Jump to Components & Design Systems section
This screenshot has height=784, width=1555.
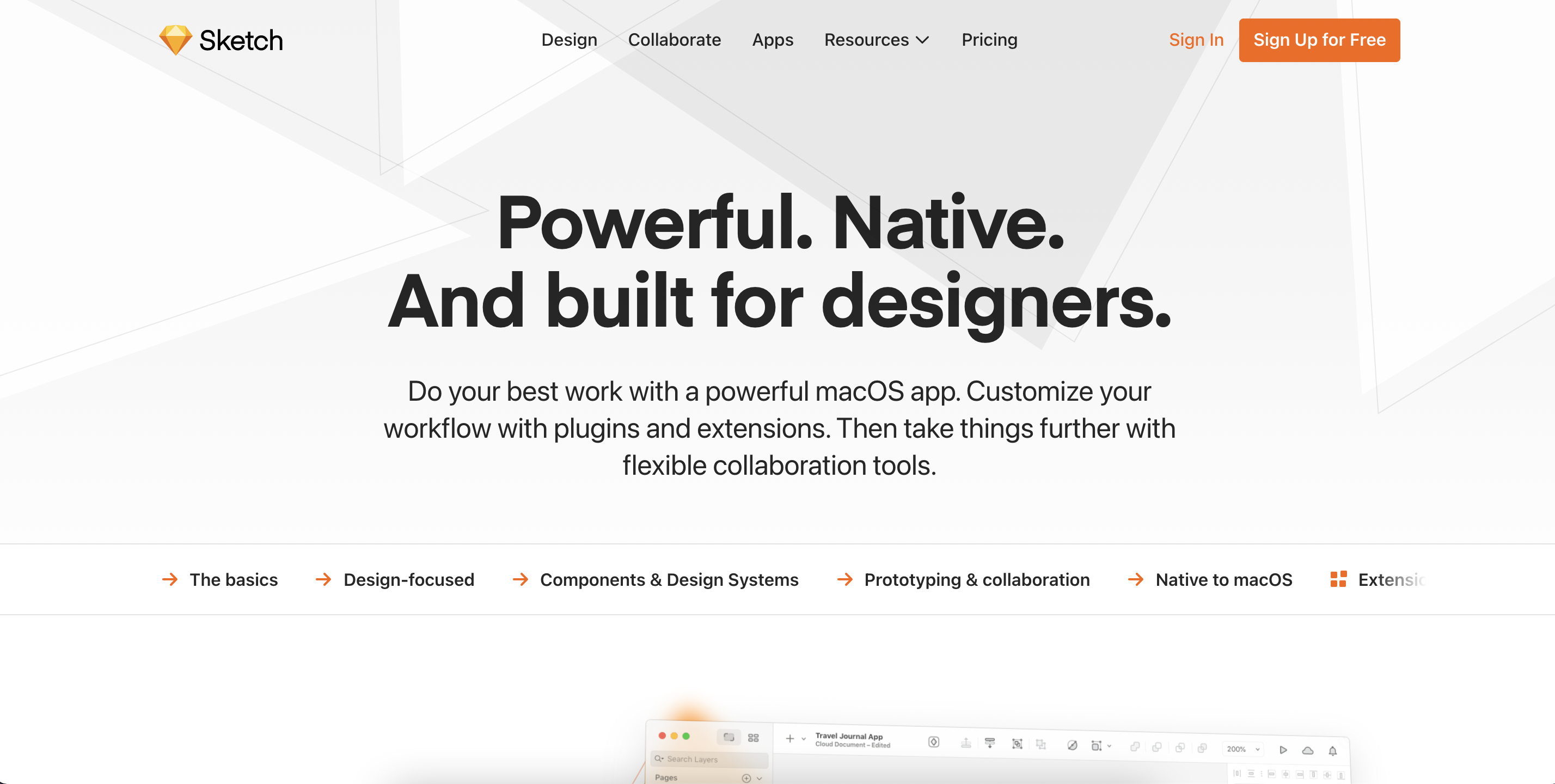[x=669, y=579]
